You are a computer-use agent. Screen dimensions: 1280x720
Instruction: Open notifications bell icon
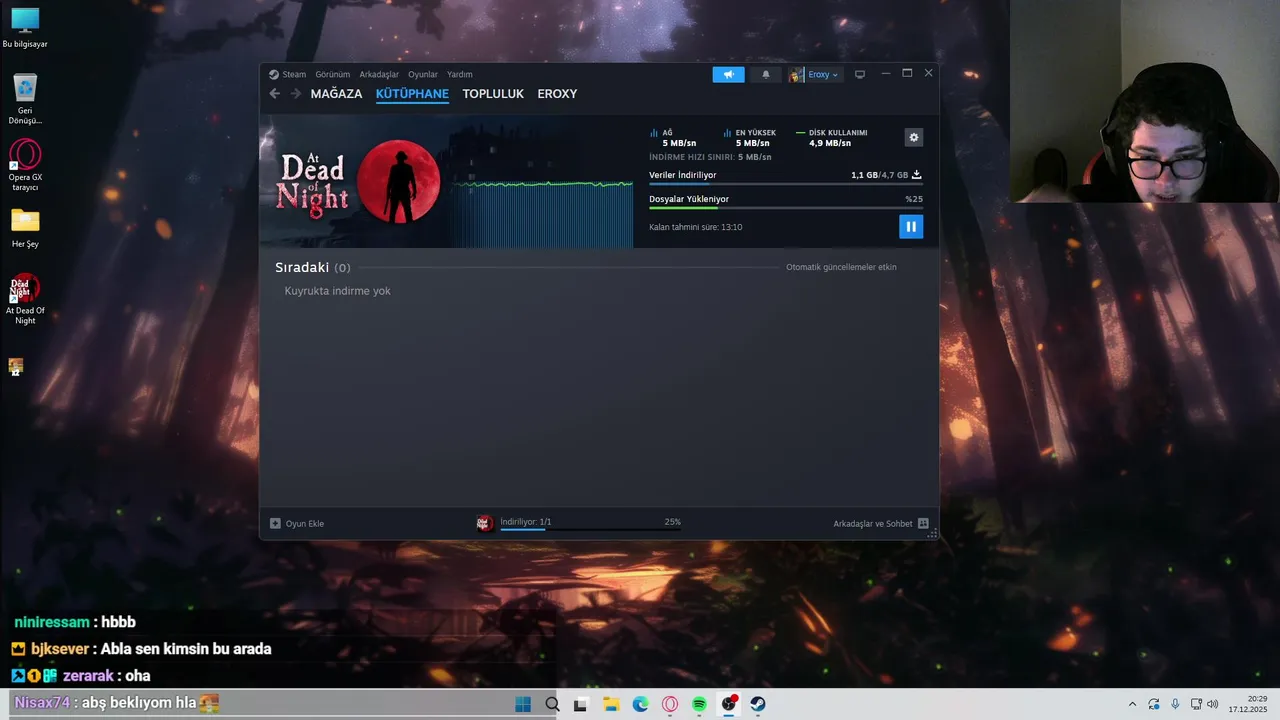(766, 74)
